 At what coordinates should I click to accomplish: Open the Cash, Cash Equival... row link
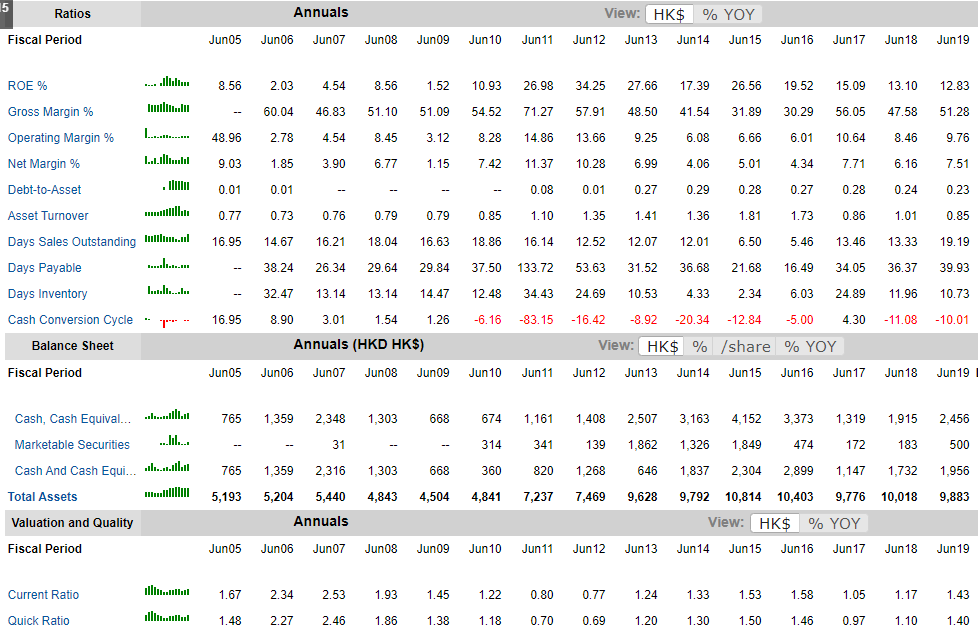(x=73, y=419)
